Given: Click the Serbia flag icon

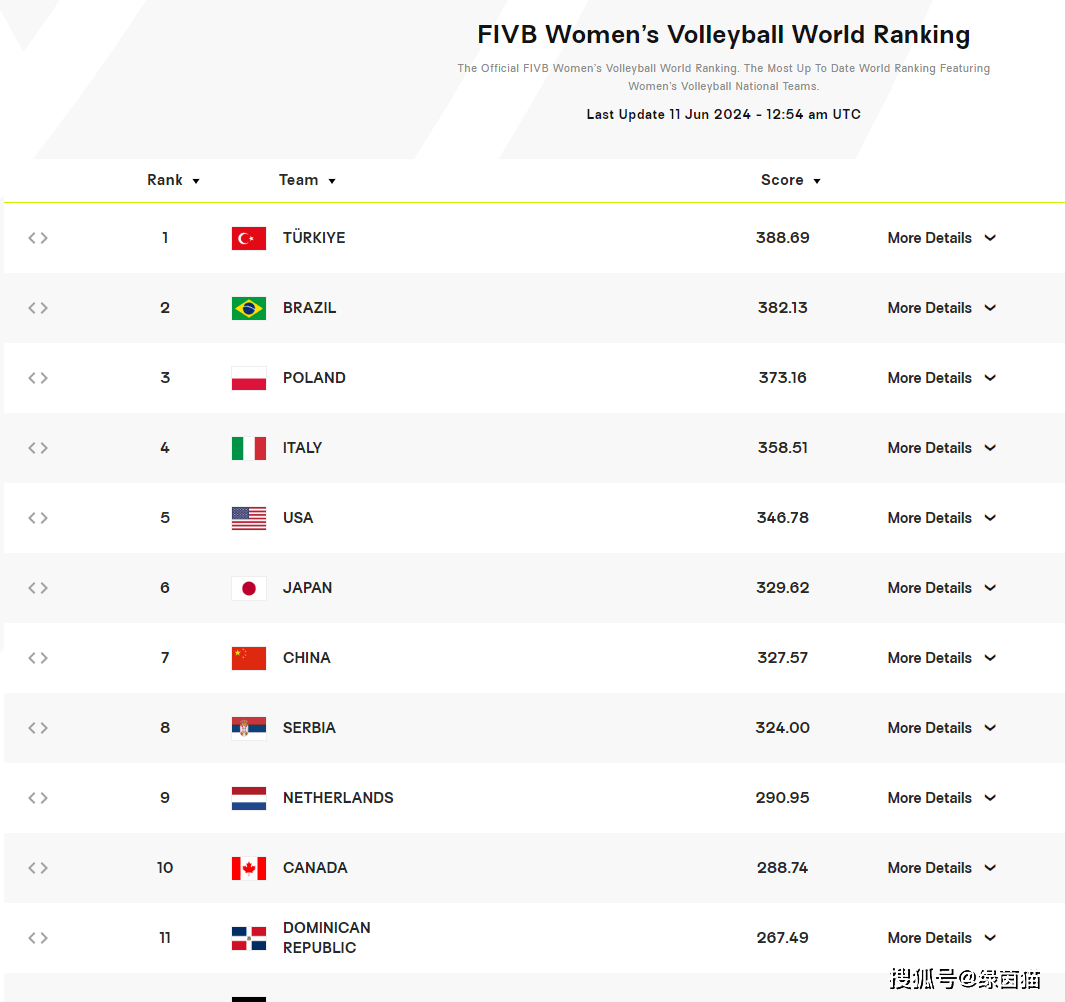Looking at the screenshot, I should 249,728.
